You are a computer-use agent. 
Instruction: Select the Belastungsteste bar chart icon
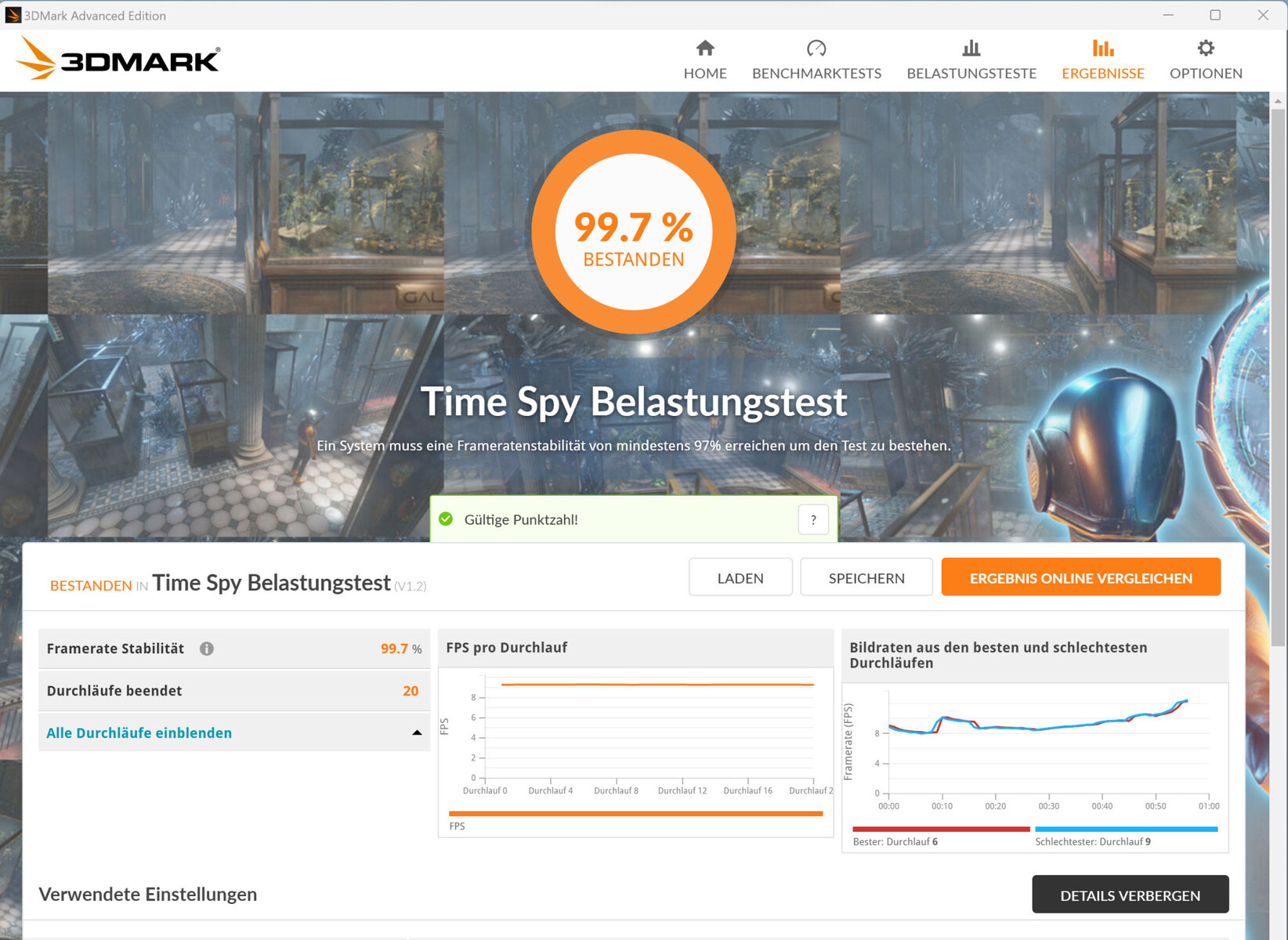(x=971, y=49)
